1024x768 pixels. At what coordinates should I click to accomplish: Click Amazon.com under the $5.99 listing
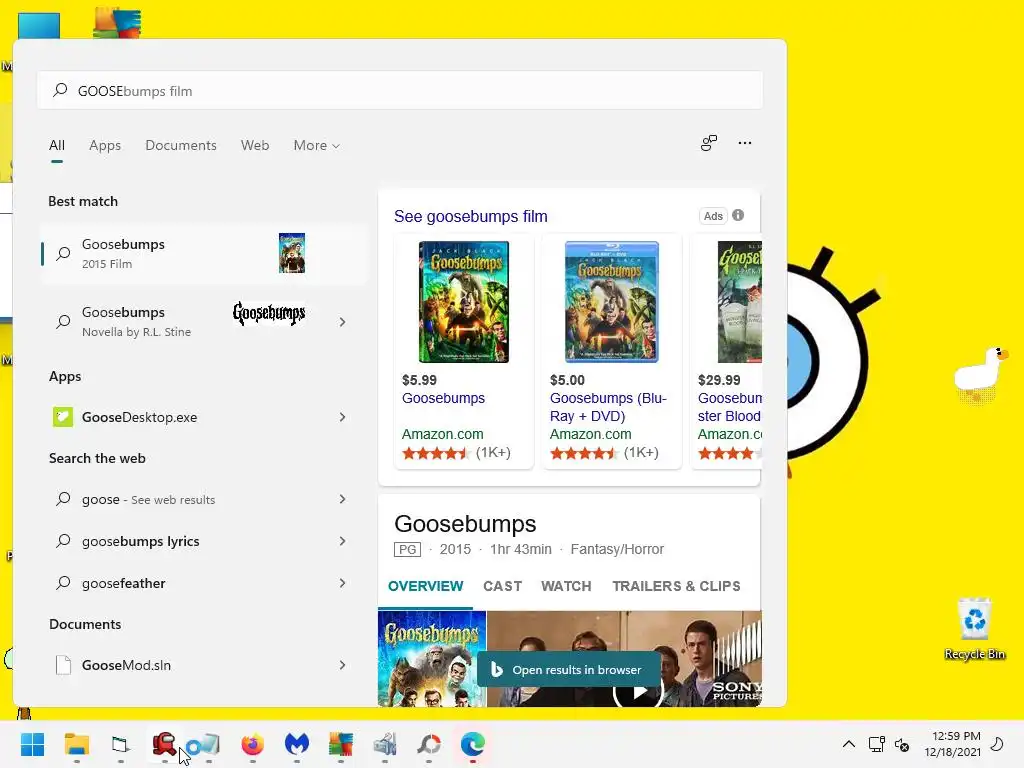tap(443, 434)
